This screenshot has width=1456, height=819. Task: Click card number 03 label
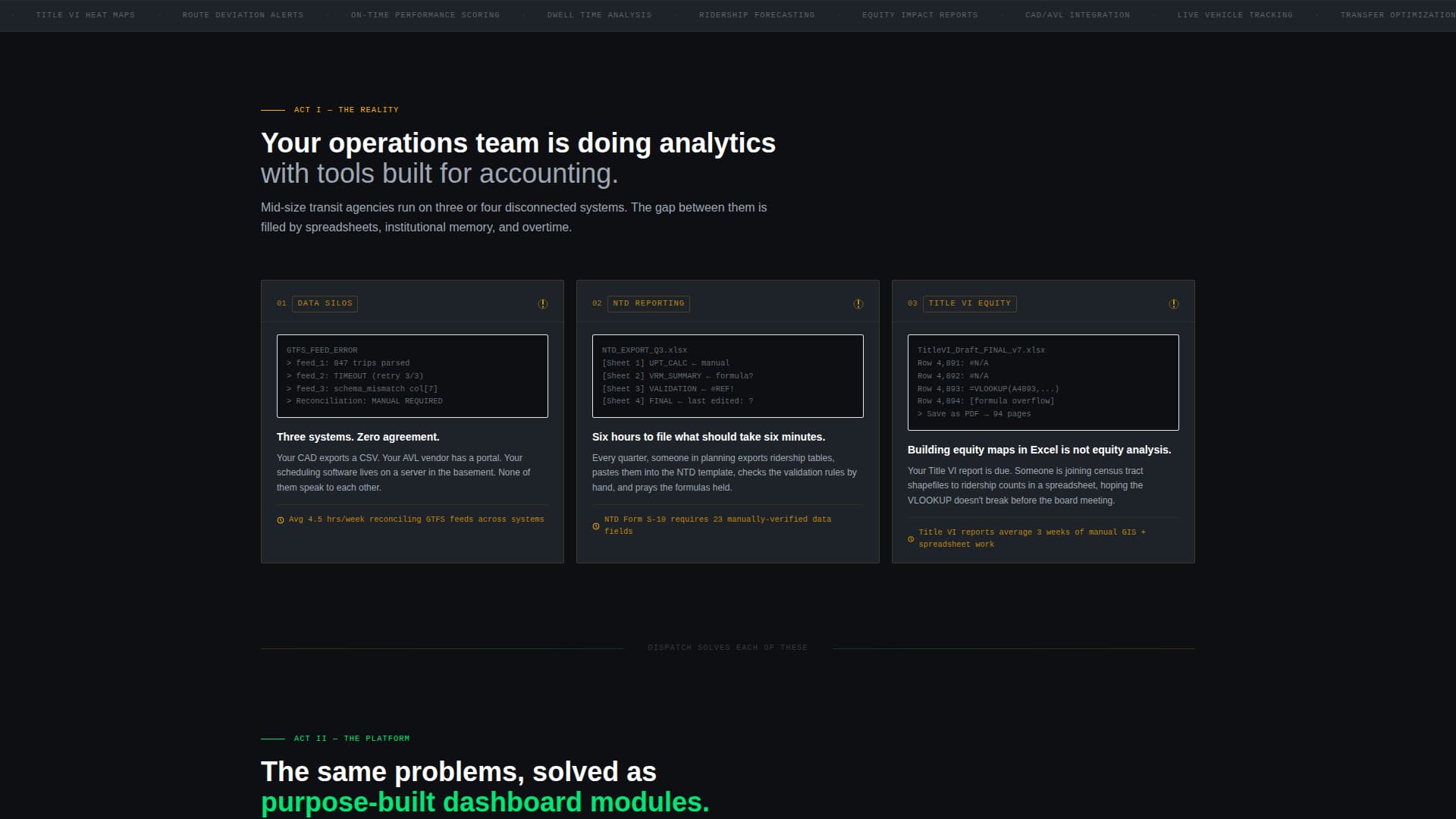[912, 303]
